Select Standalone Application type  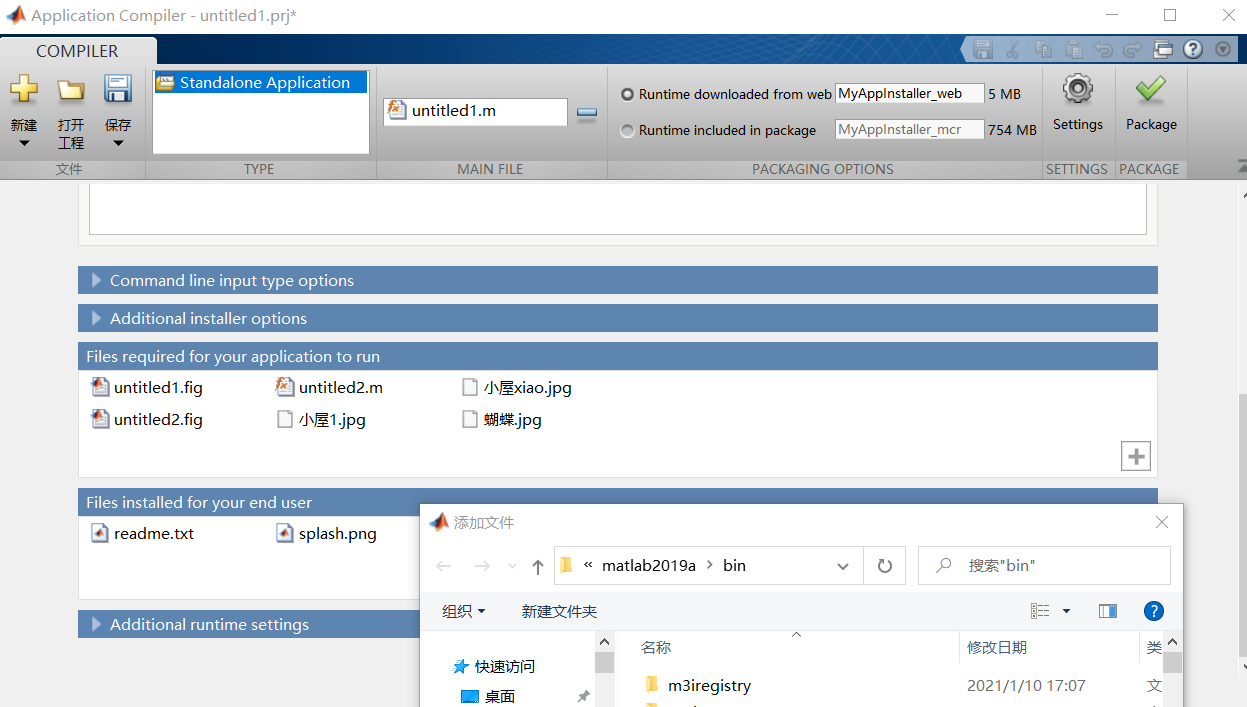coord(260,83)
